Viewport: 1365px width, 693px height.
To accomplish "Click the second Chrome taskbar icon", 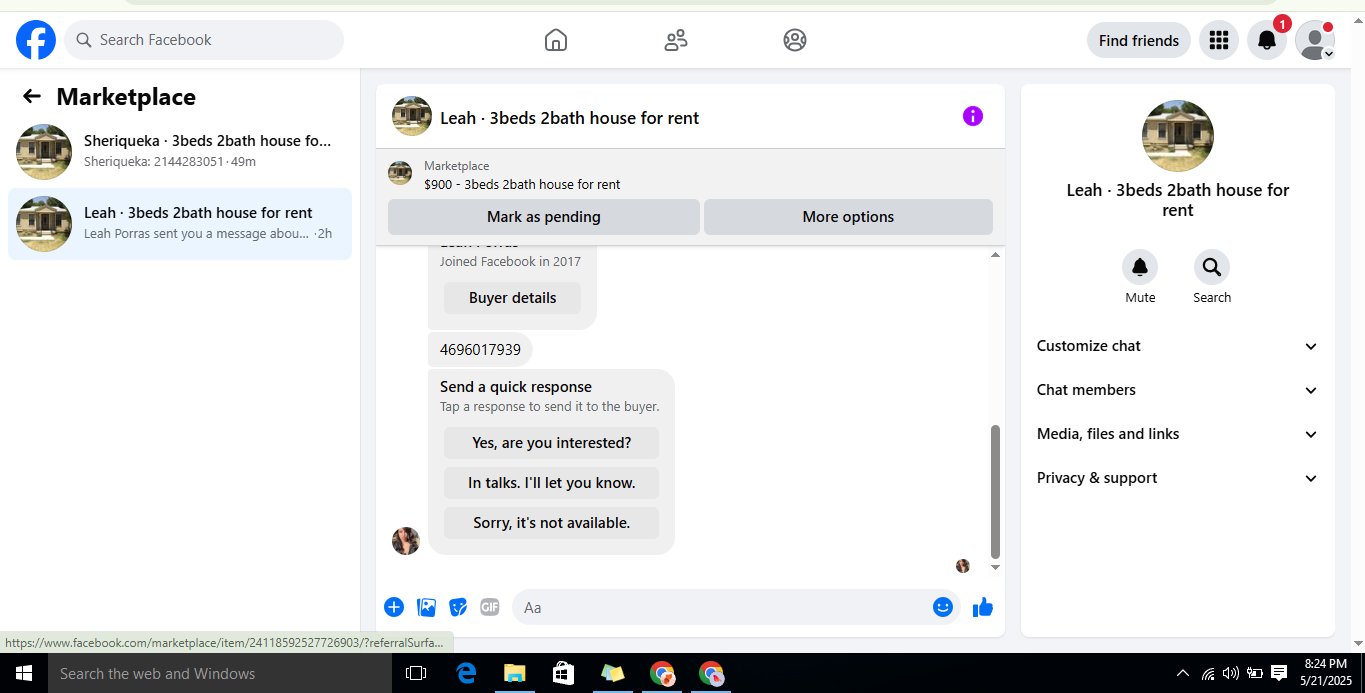I will click(710, 673).
